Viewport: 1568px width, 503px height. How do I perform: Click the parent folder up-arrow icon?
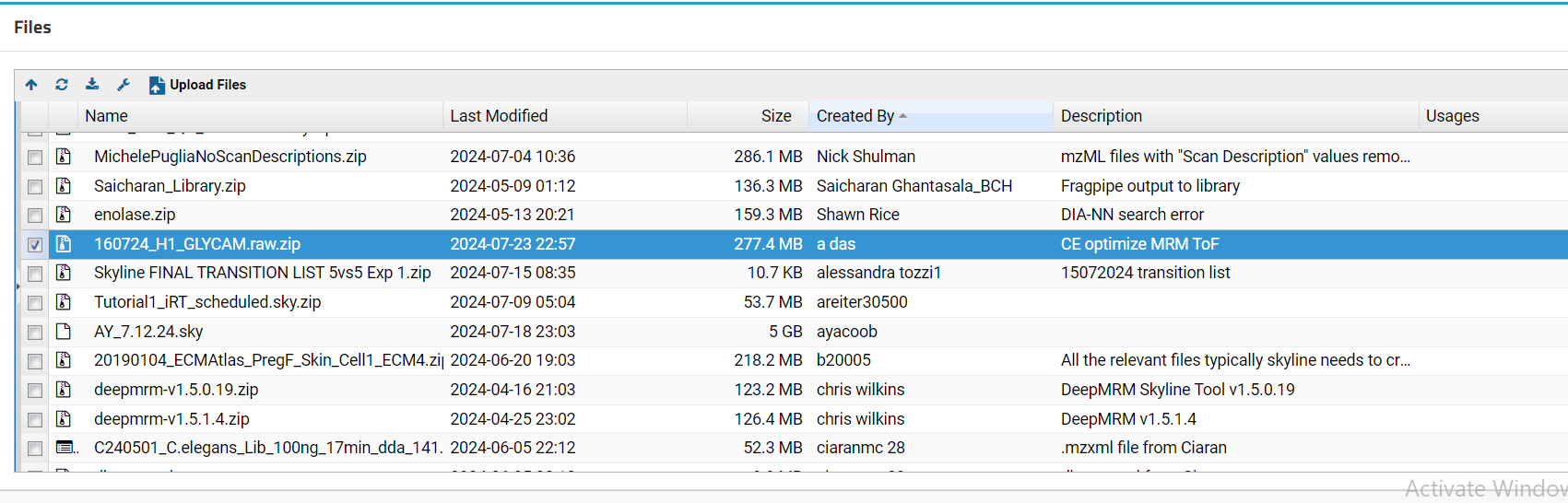pos(31,85)
